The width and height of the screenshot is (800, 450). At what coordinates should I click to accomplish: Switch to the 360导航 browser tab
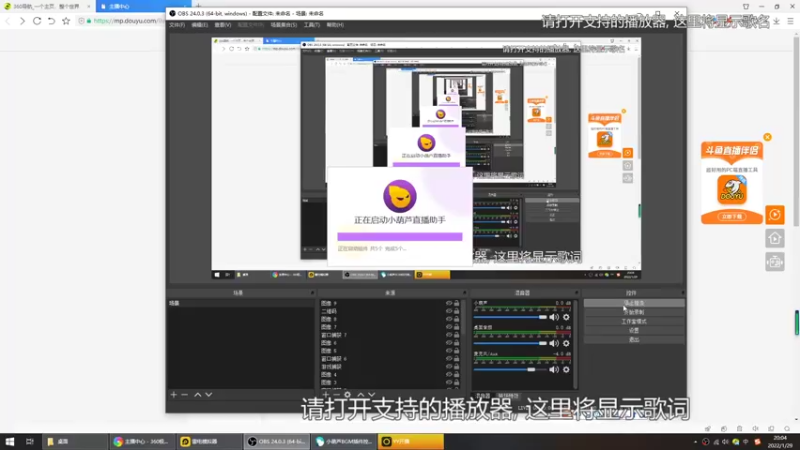tap(47, 7)
